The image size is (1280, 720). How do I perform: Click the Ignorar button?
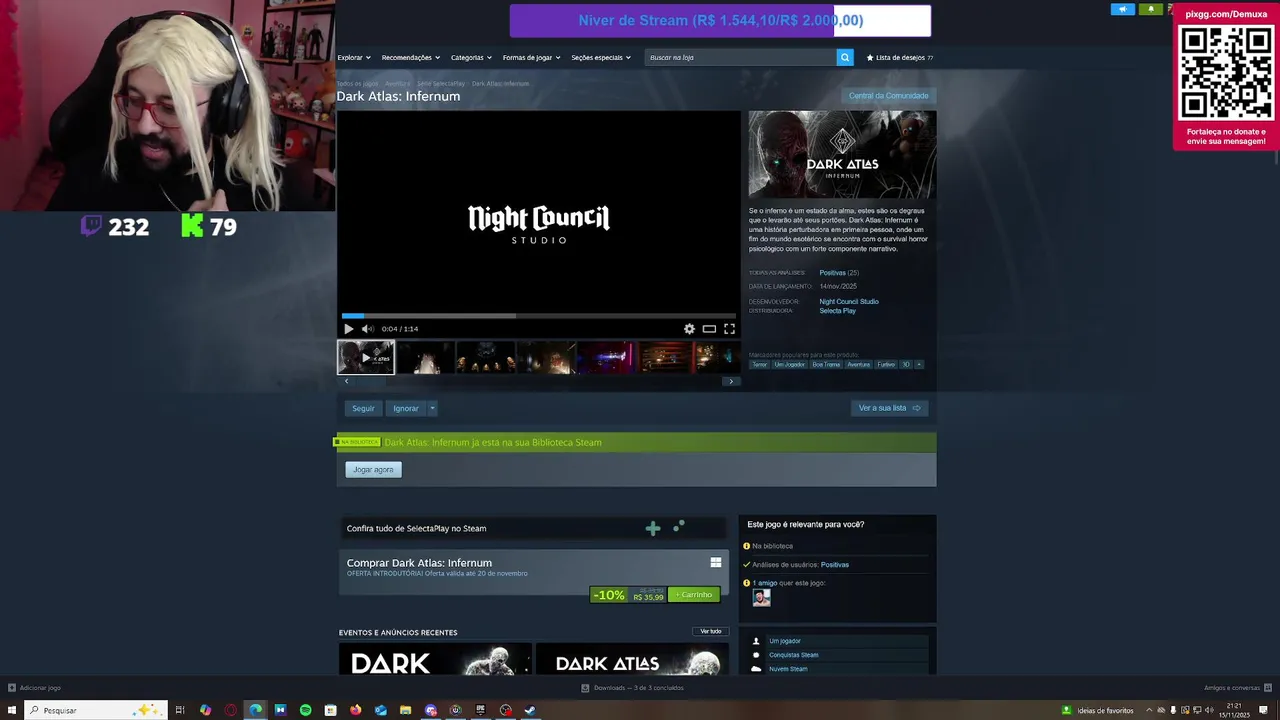[406, 408]
